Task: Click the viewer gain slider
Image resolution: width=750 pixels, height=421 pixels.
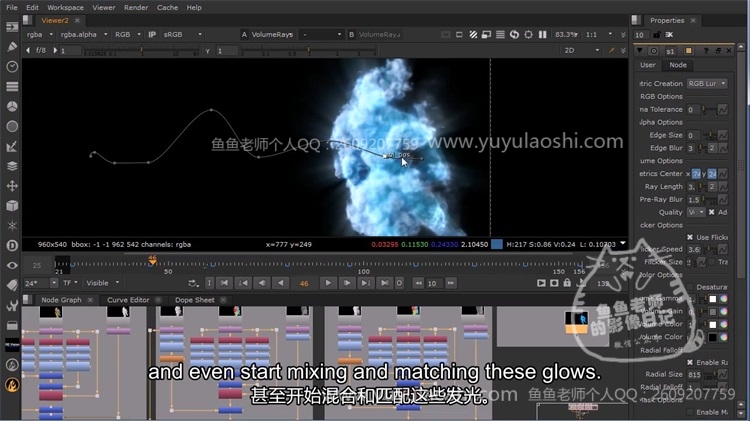Action: (x=141, y=51)
